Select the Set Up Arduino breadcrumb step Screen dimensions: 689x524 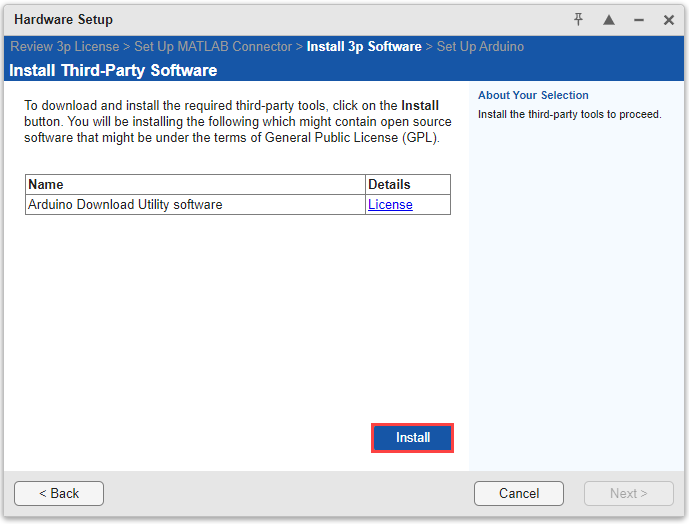coord(480,47)
